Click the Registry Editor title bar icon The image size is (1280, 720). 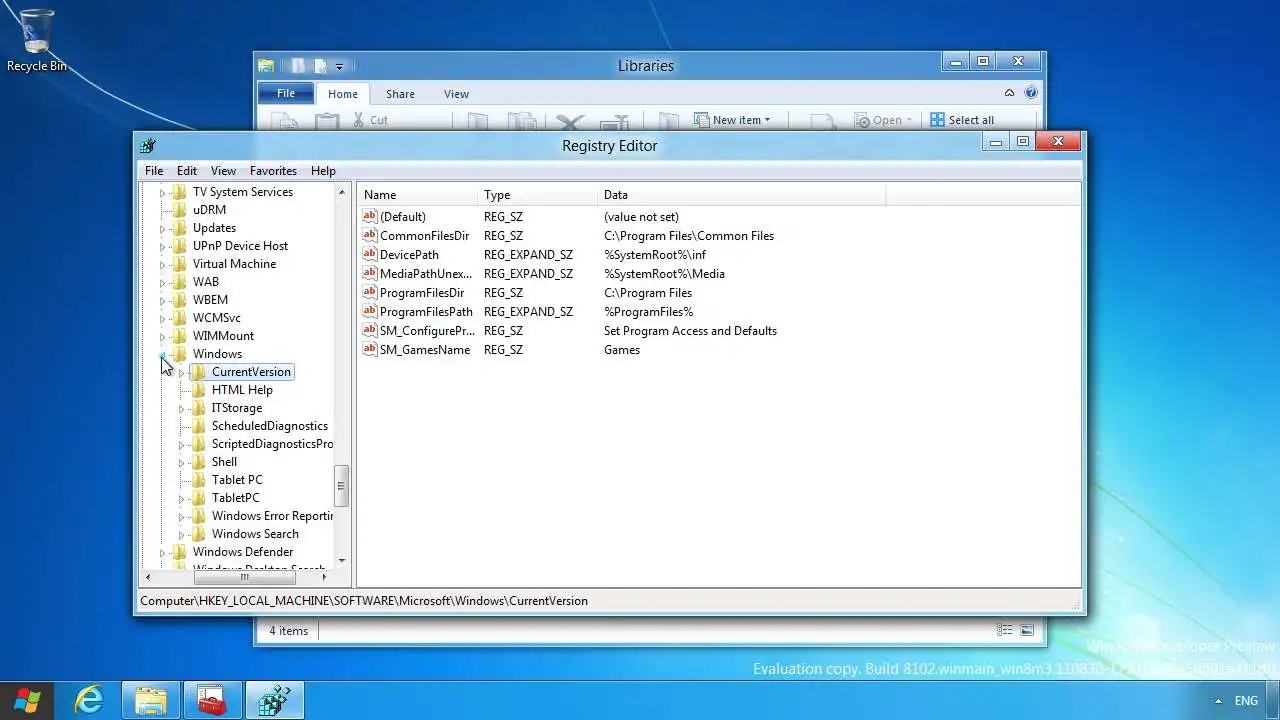point(148,145)
